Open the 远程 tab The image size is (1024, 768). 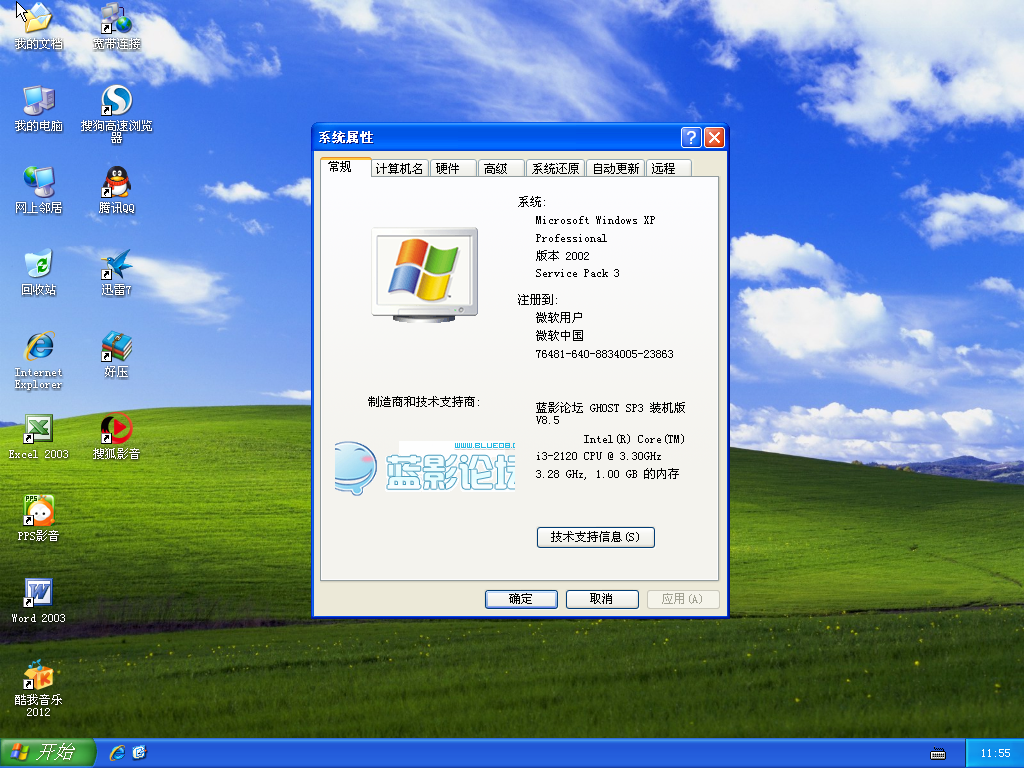click(669, 168)
